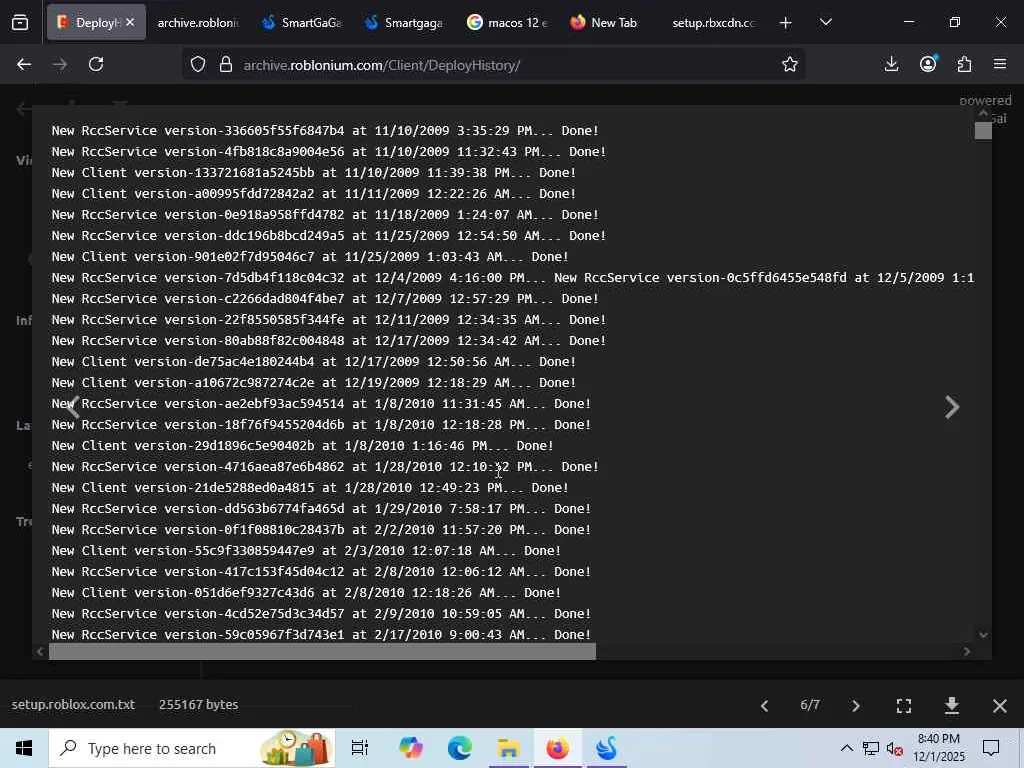Close the DeployHistory tab

pos(130,22)
